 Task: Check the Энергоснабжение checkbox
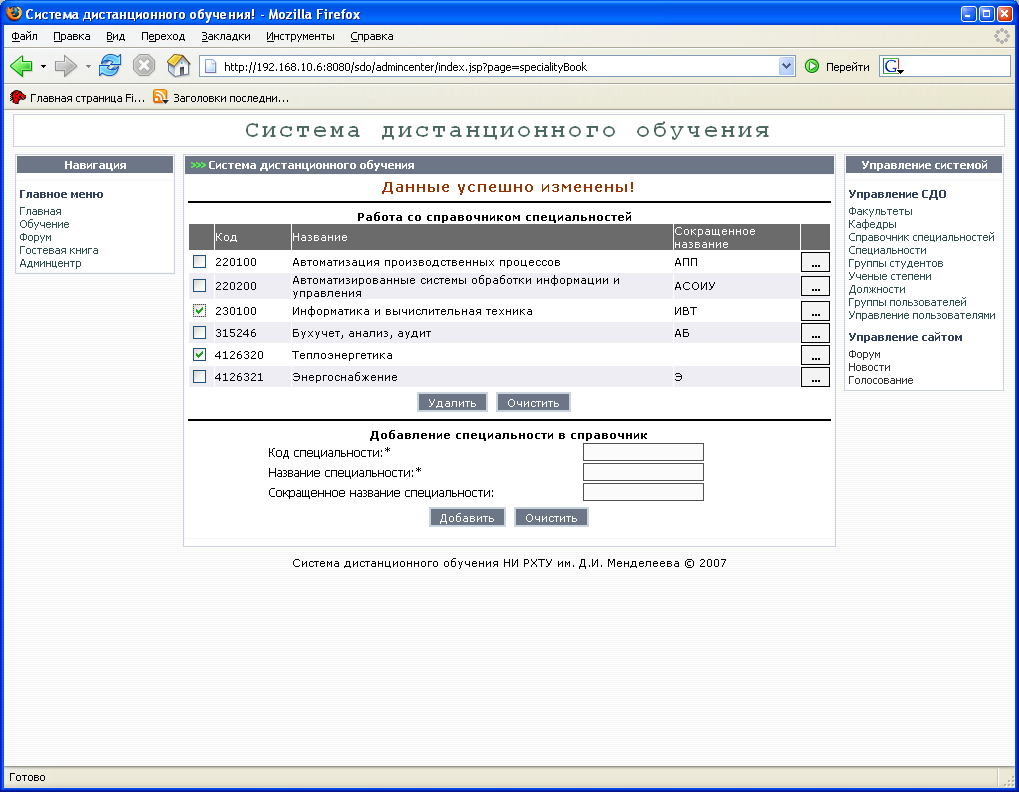pyautogui.click(x=200, y=377)
